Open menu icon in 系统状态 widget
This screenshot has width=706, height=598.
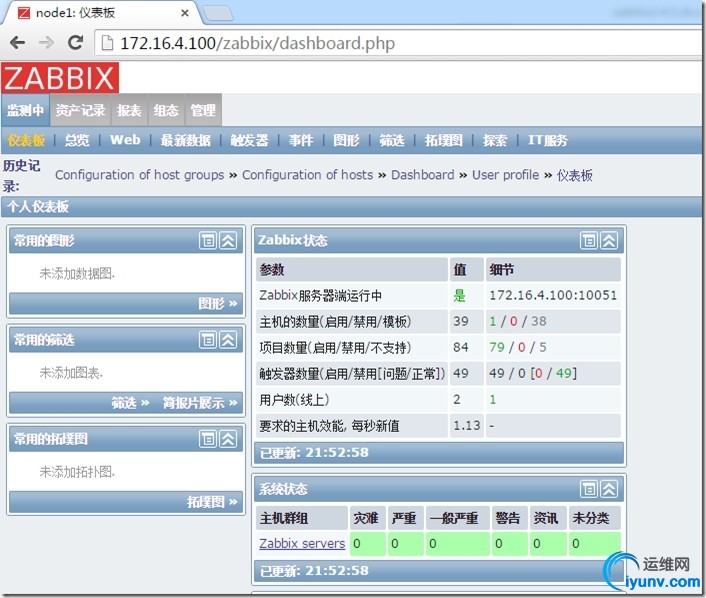click(589, 489)
